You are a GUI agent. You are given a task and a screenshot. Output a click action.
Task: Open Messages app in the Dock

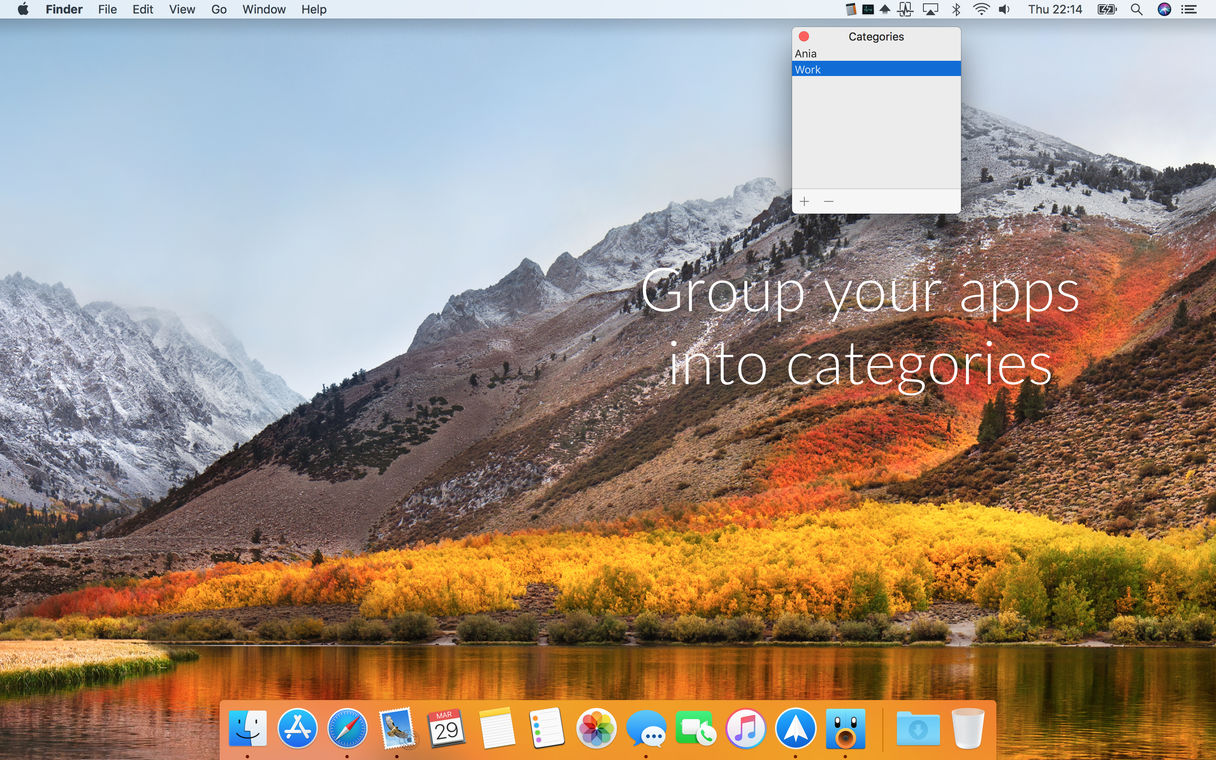click(646, 728)
